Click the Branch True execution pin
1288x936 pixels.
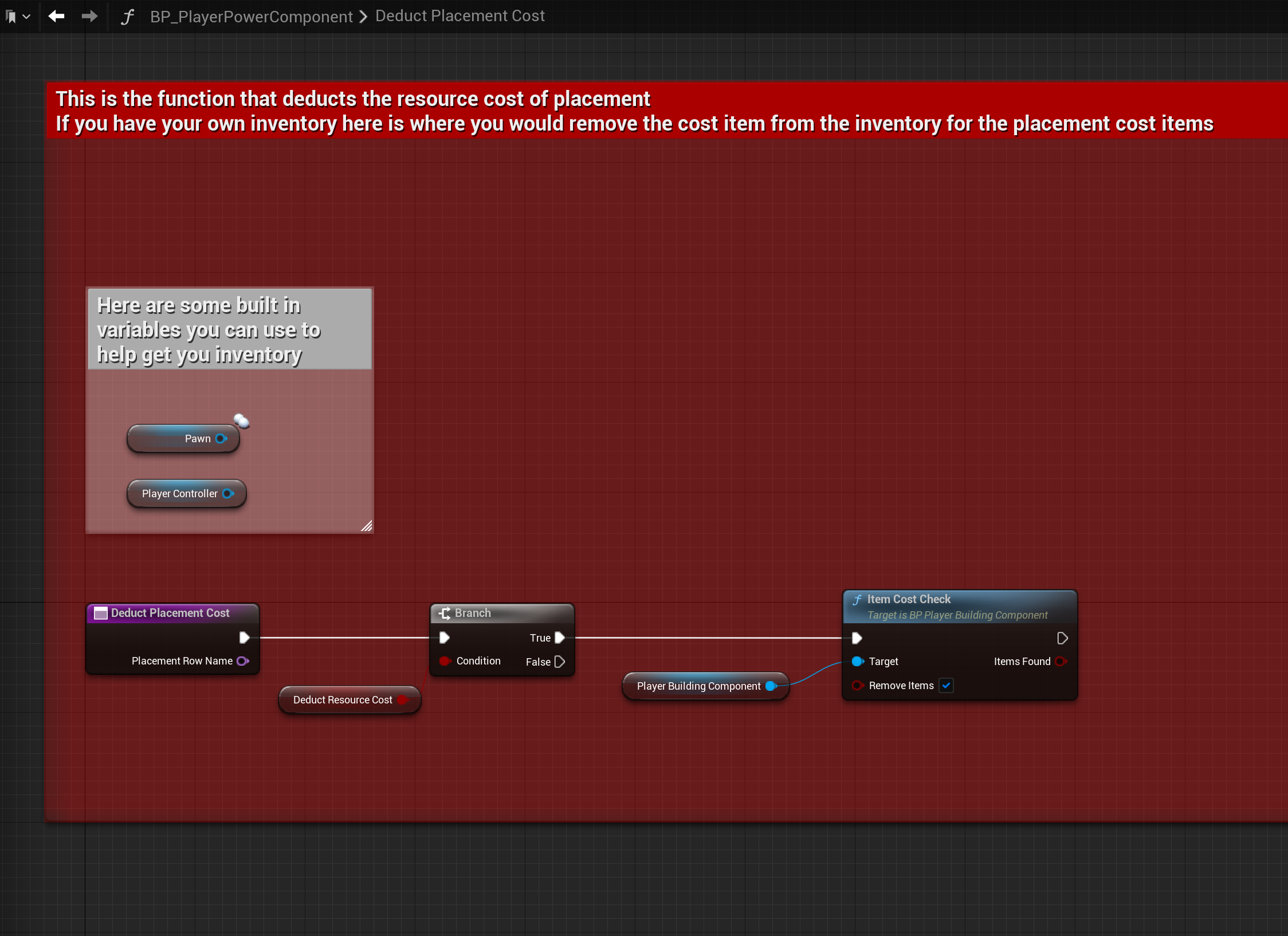coord(560,638)
